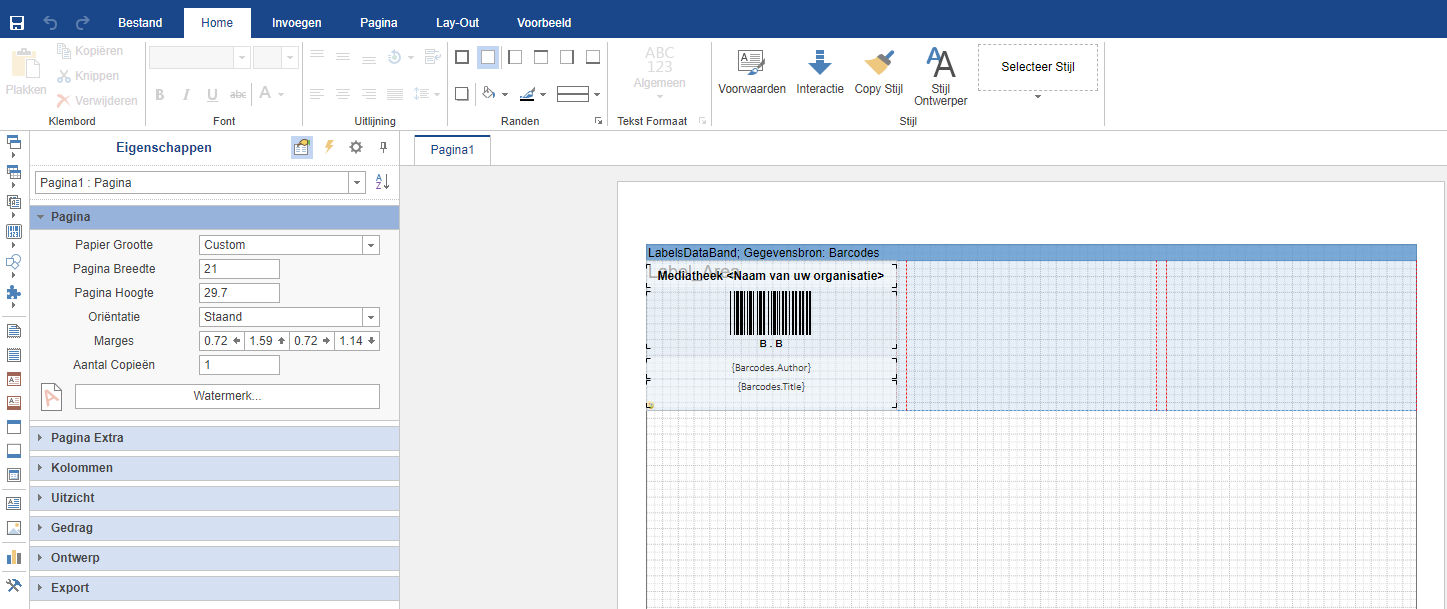Click the Pagina Breedte input field
This screenshot has height=609, width=1447.
click(x=239, y=269)
